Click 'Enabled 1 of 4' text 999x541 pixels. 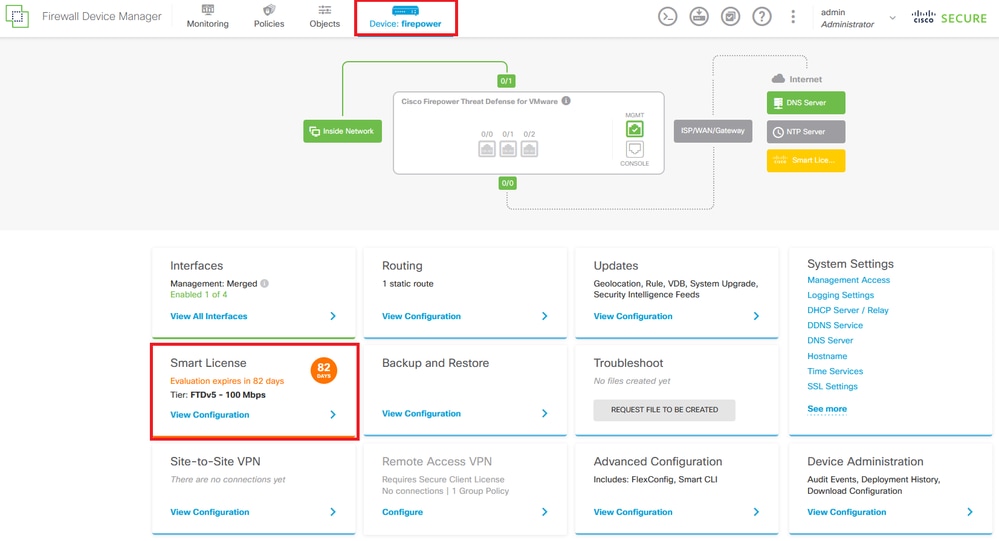point(198,294)
